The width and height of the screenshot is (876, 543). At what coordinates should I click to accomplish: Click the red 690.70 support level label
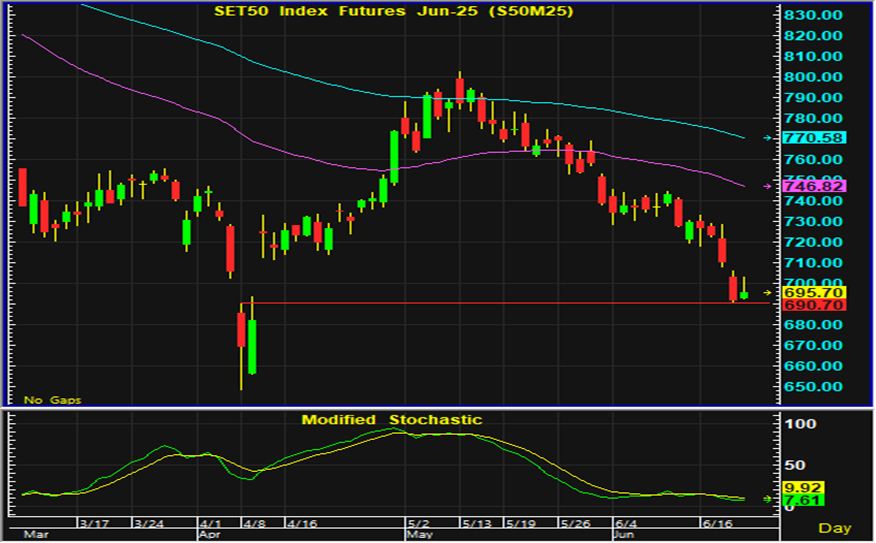814,305
